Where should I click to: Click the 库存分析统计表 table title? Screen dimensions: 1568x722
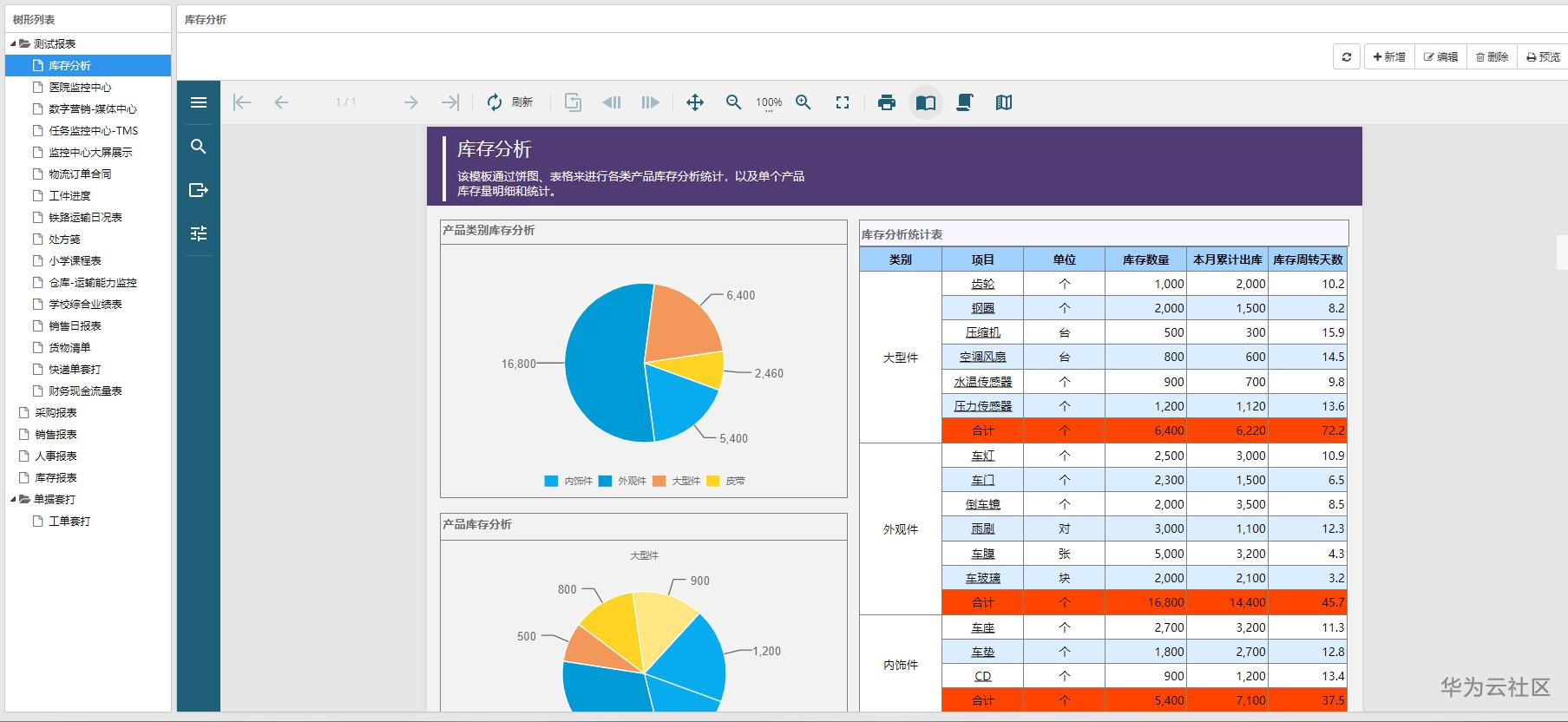click(x=902, y=234)
